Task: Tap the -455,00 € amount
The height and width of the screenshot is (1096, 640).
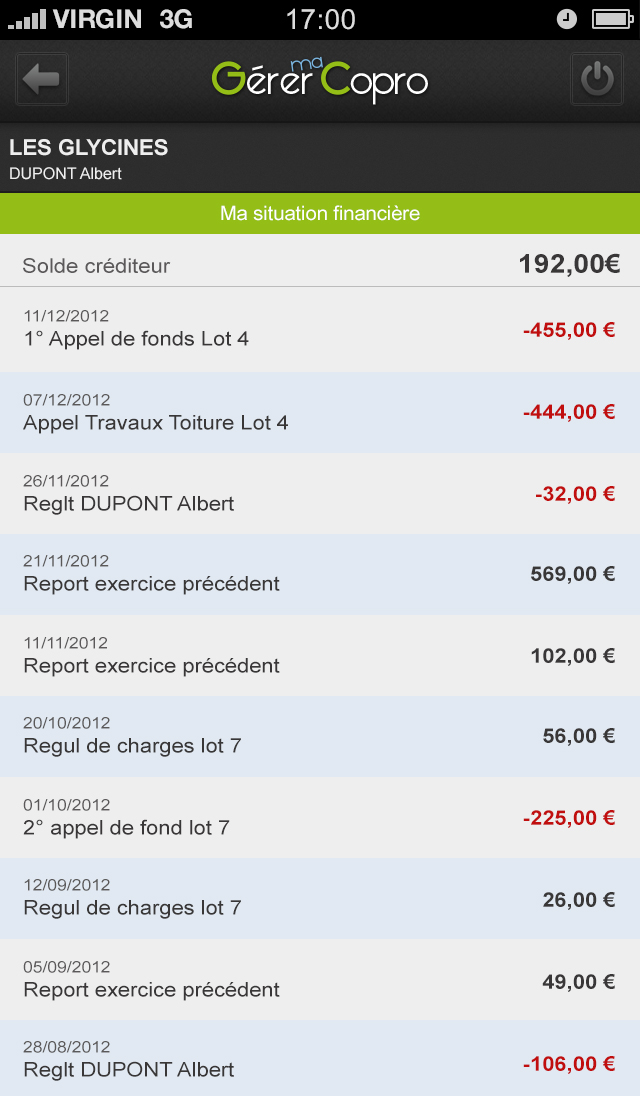Action: (x=569, y=330)
